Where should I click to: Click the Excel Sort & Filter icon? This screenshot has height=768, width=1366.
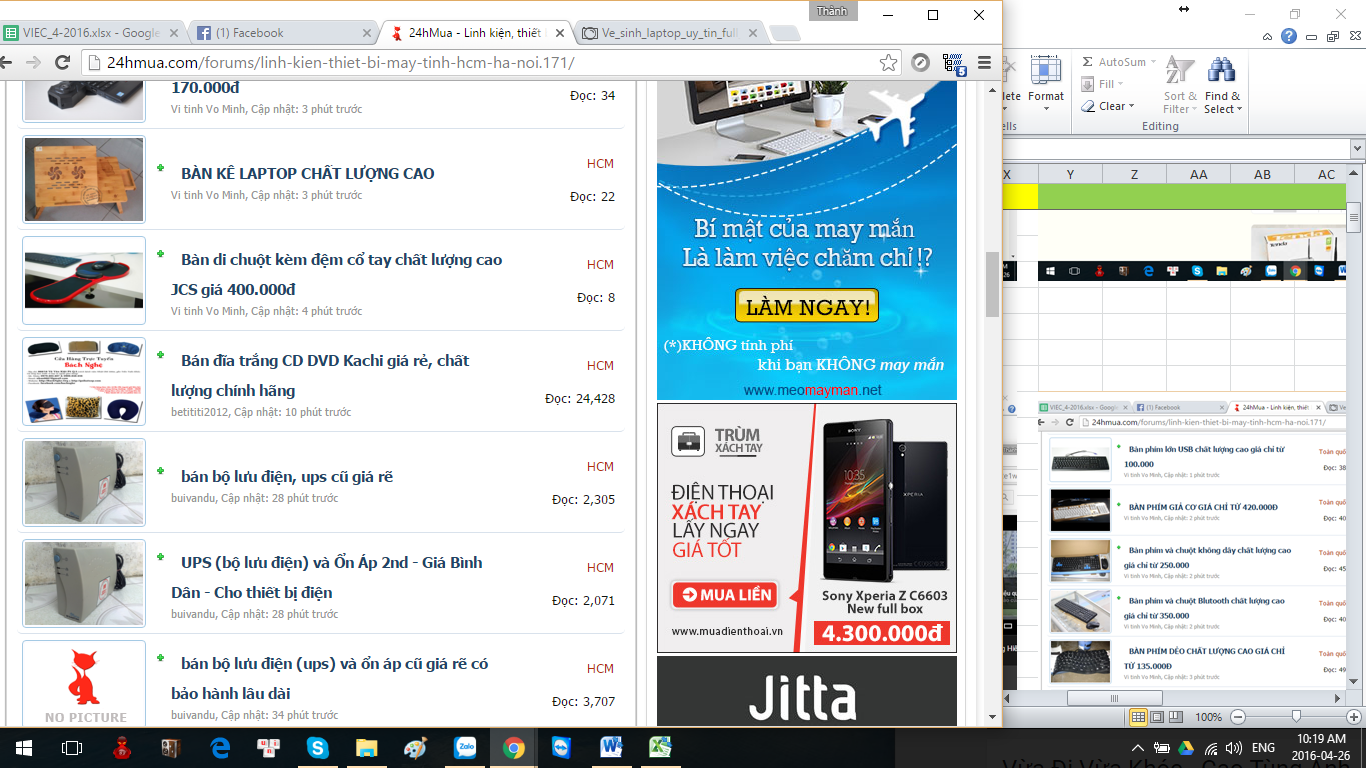tap(1180, 87)
